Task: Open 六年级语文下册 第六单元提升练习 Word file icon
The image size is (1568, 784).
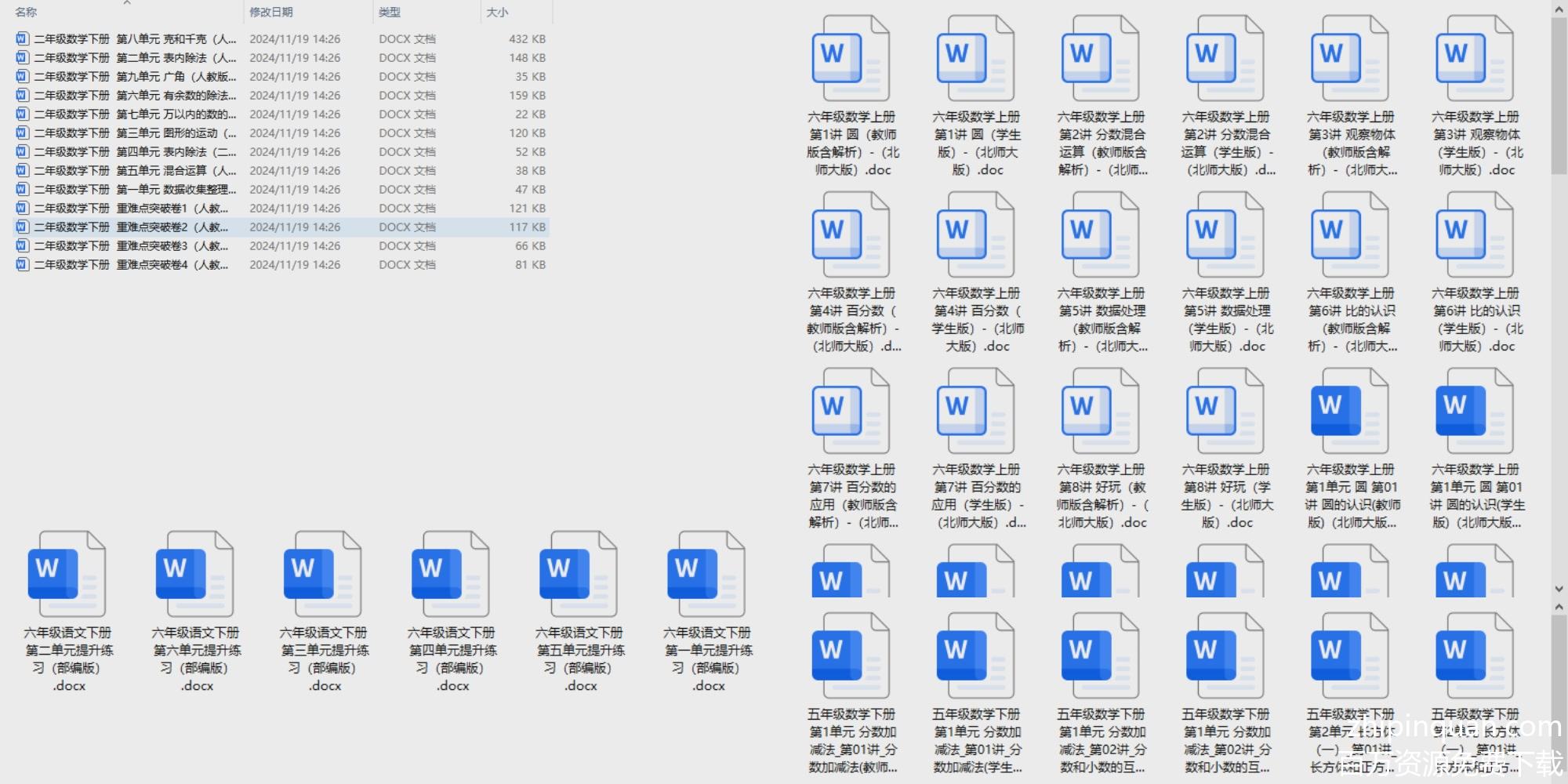Action: pos(194,573)
